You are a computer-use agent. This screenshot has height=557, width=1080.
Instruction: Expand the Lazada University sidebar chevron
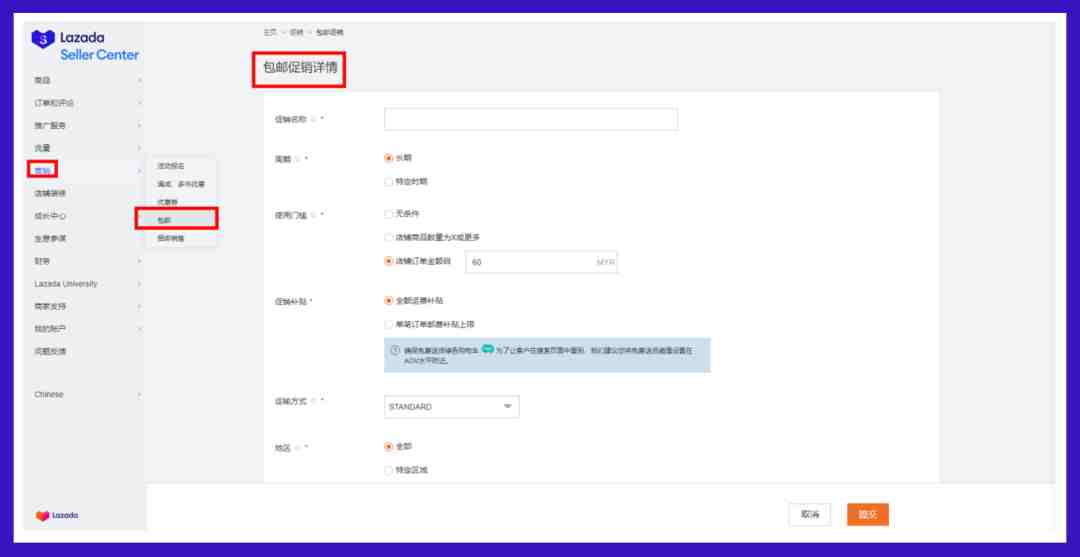139,284
